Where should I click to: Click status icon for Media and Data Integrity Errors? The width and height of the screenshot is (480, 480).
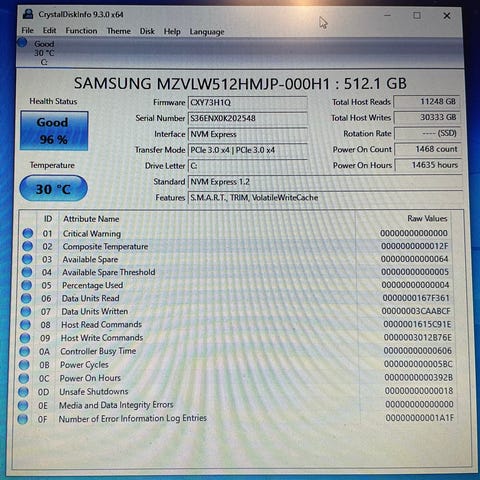(x=23, y=405)
